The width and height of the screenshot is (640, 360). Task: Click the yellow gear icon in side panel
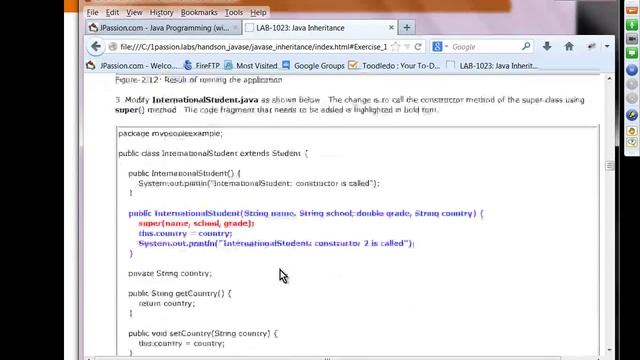point(632,131)
